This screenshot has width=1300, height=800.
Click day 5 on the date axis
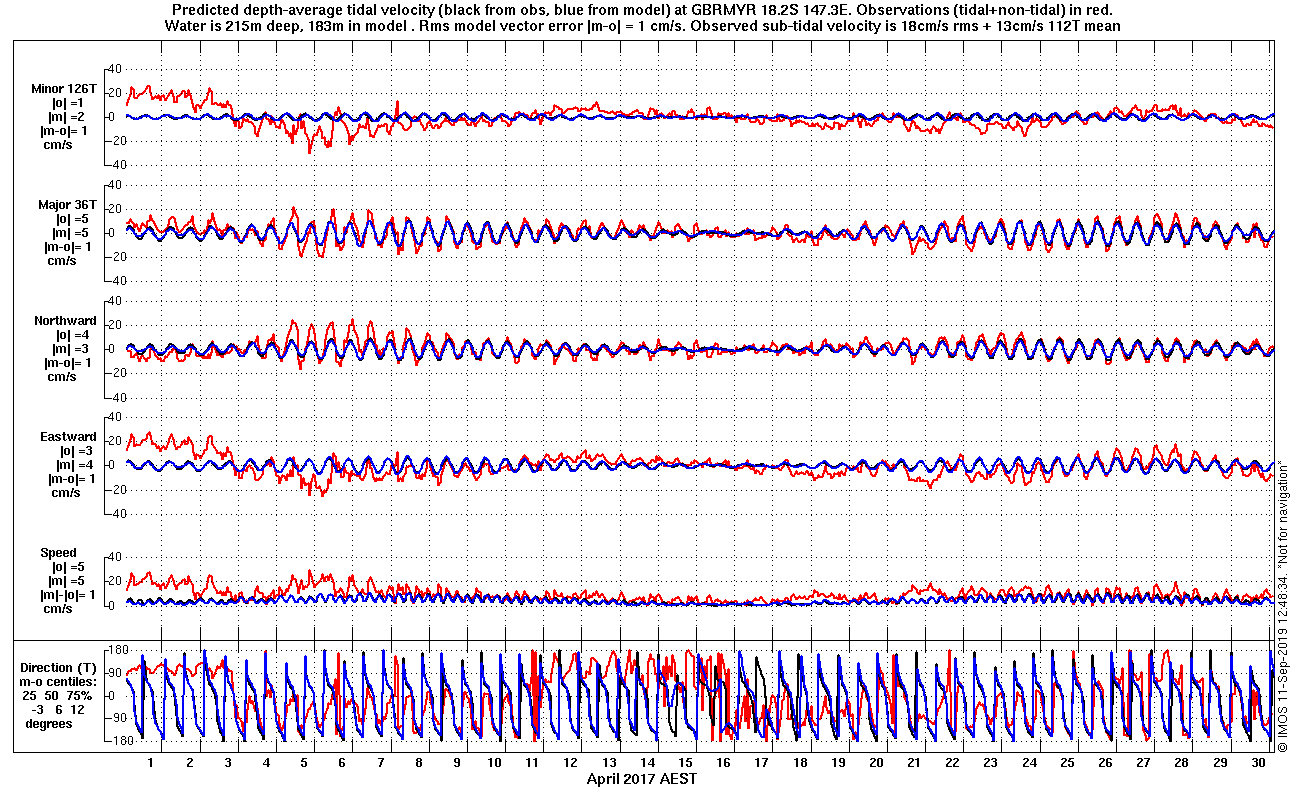pyautogui.click(x=304, y=763)
